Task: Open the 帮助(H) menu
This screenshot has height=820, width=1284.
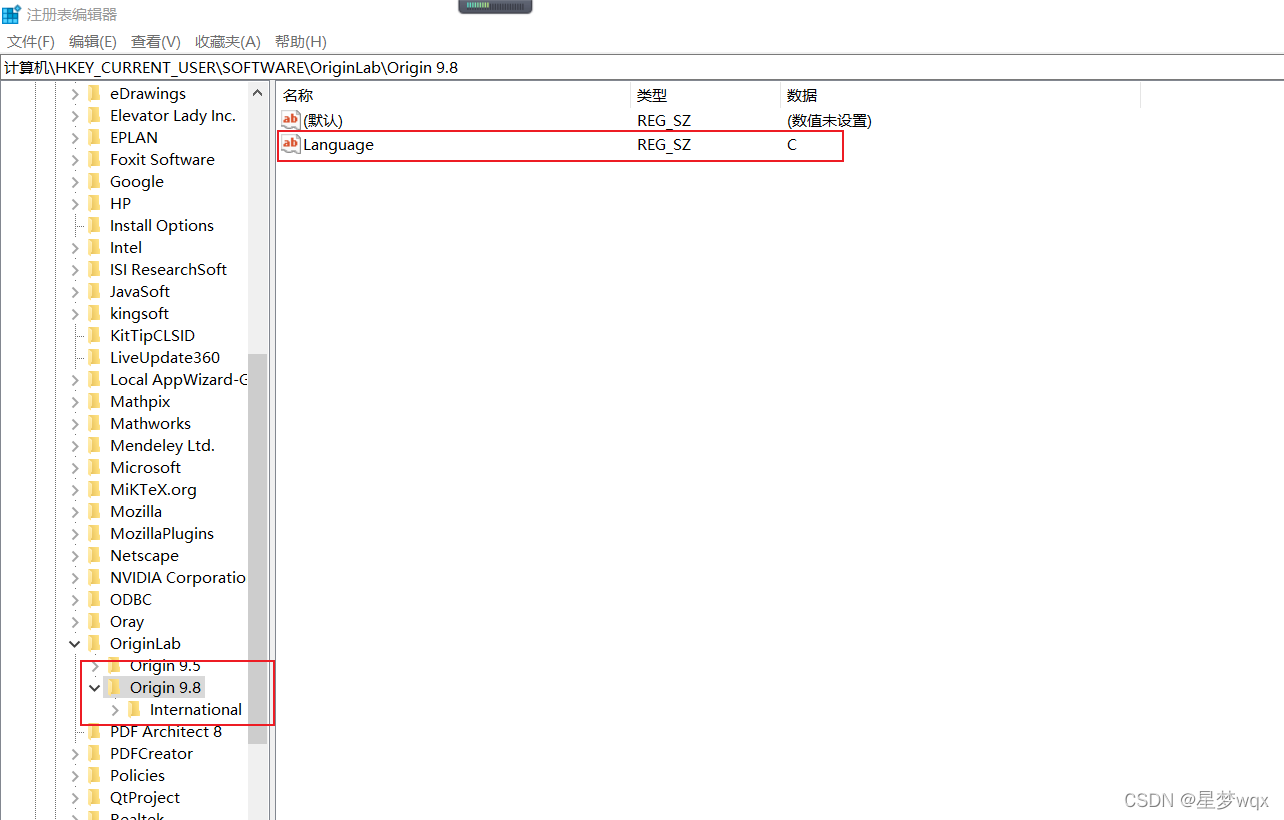Action: (x=300, y=42)
